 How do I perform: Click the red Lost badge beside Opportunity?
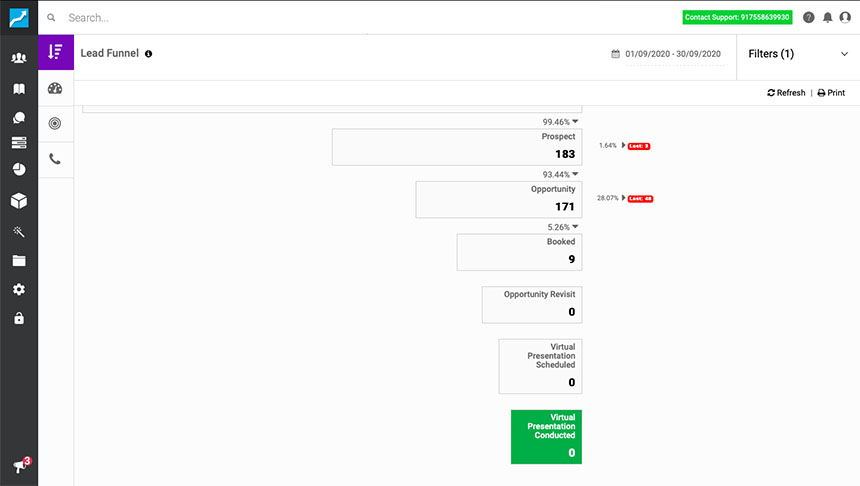(x=641, y=199)
